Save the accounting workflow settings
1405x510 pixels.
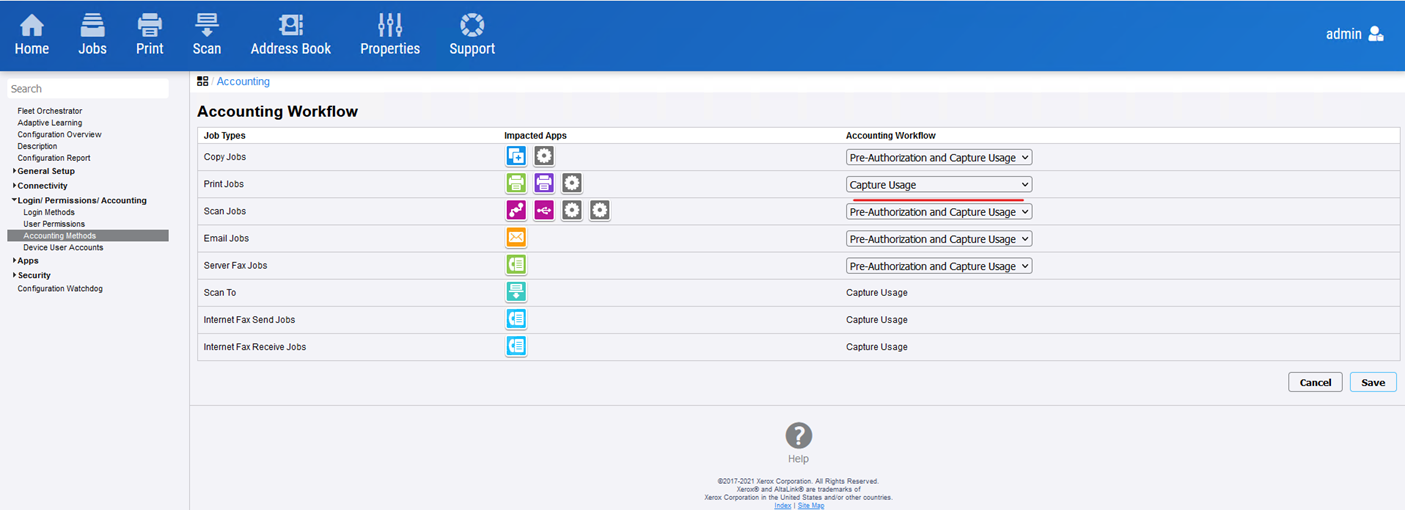(1372, 382)
